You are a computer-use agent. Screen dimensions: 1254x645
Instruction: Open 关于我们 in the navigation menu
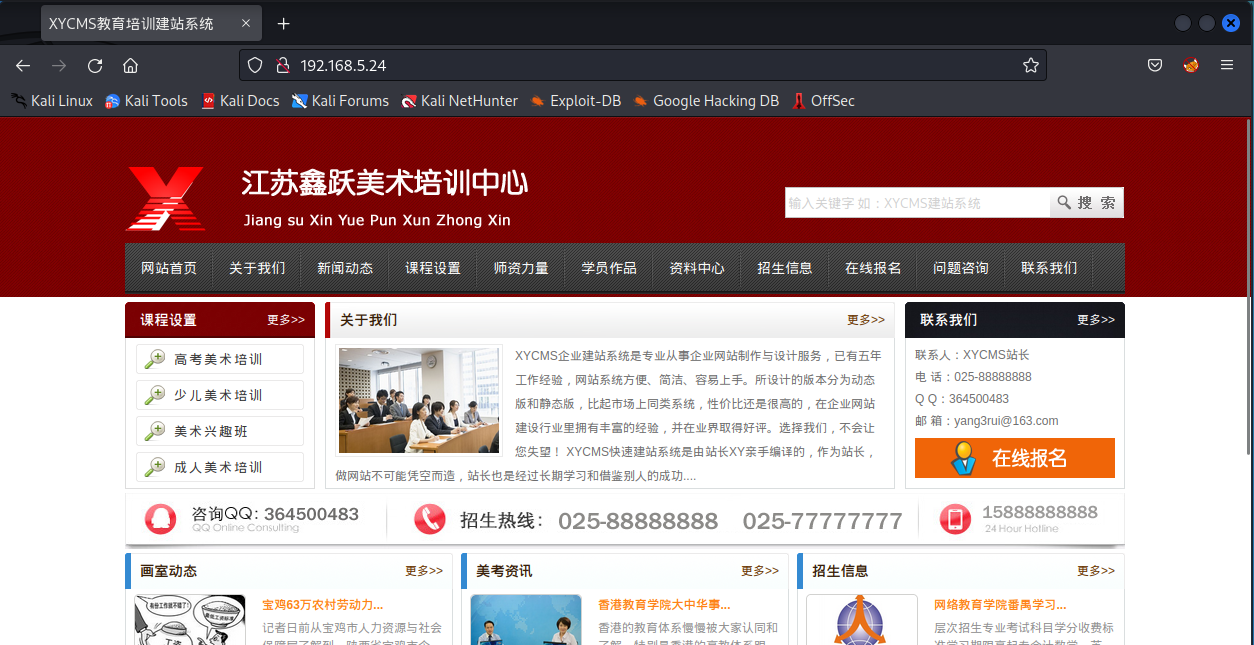click(x=257, y=268)
